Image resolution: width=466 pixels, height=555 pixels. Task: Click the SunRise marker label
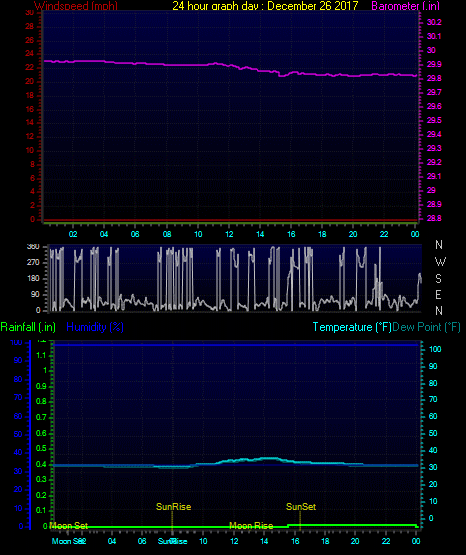pyautogui.click(x=173, y=507)
